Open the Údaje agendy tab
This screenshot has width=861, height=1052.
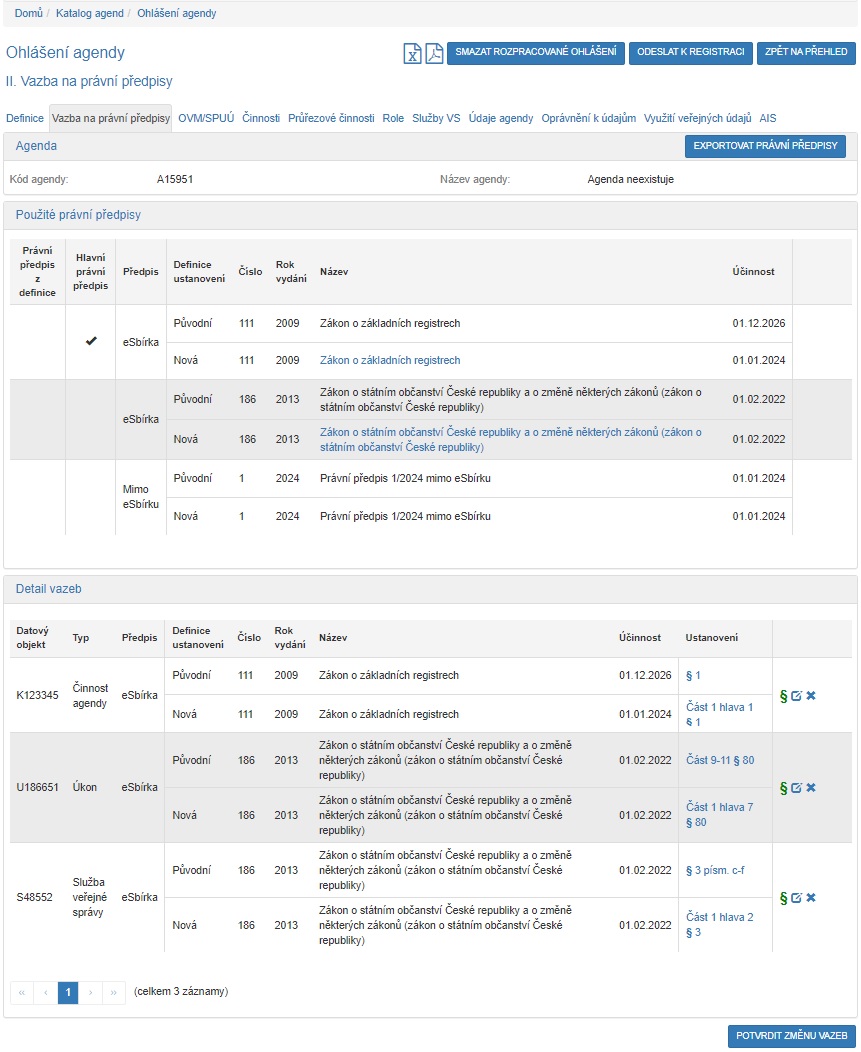pos(500,118)
